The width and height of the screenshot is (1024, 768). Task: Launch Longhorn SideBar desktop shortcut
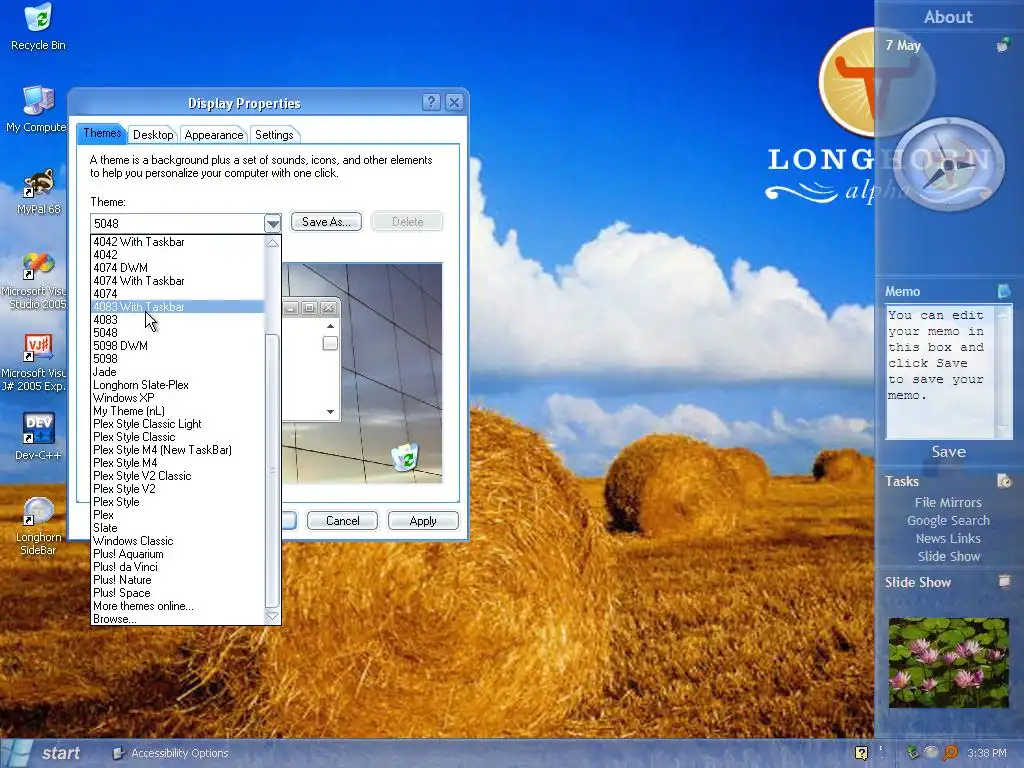[x=38, y=526]
